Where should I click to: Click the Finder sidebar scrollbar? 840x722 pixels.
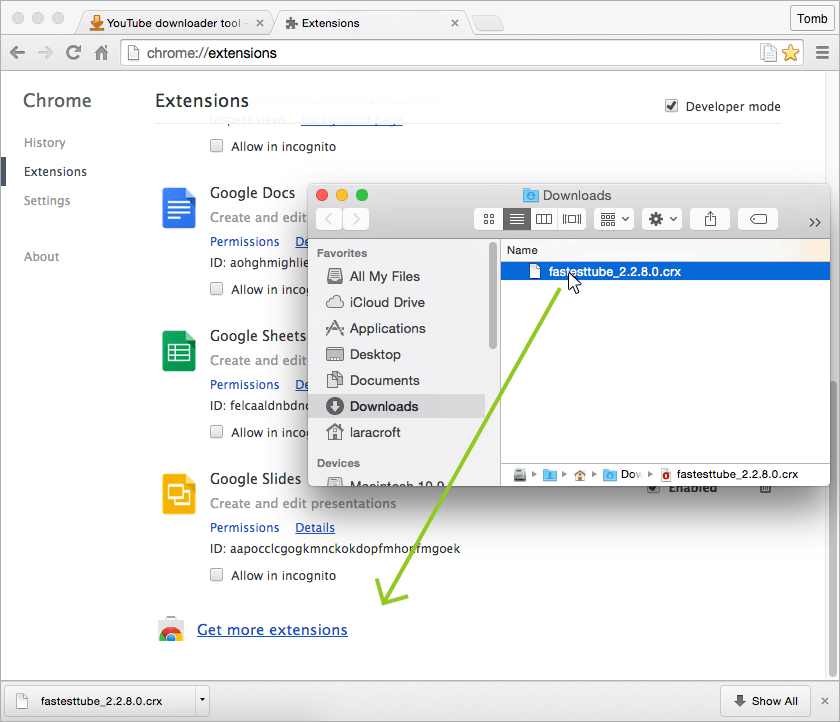click(493, 296)
